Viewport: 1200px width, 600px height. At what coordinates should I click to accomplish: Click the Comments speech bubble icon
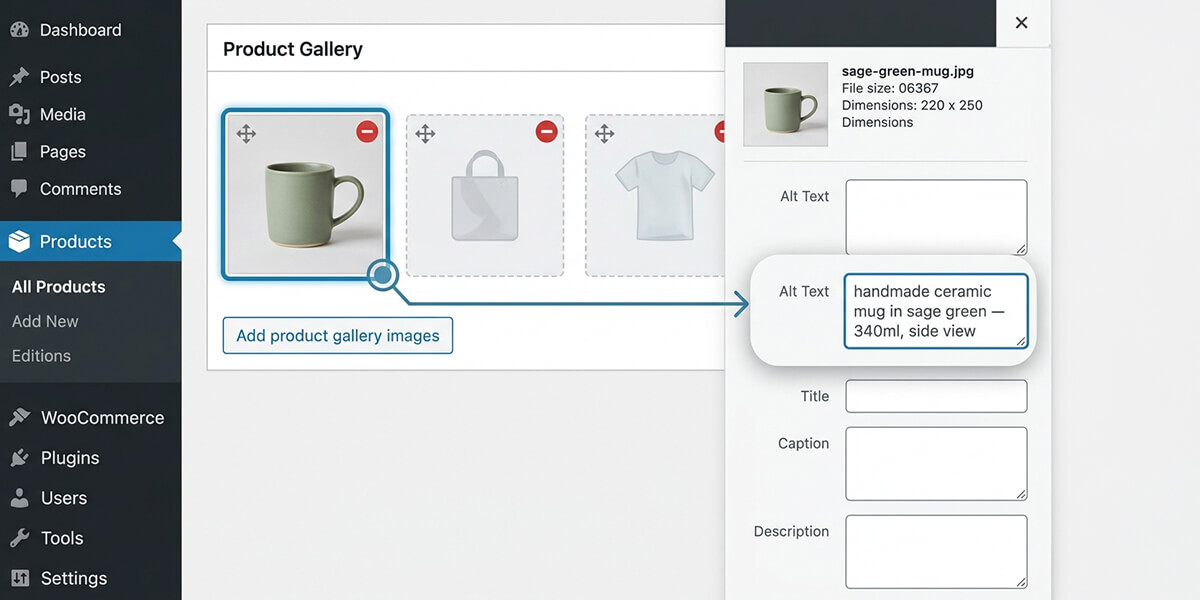tap(19, 189)
